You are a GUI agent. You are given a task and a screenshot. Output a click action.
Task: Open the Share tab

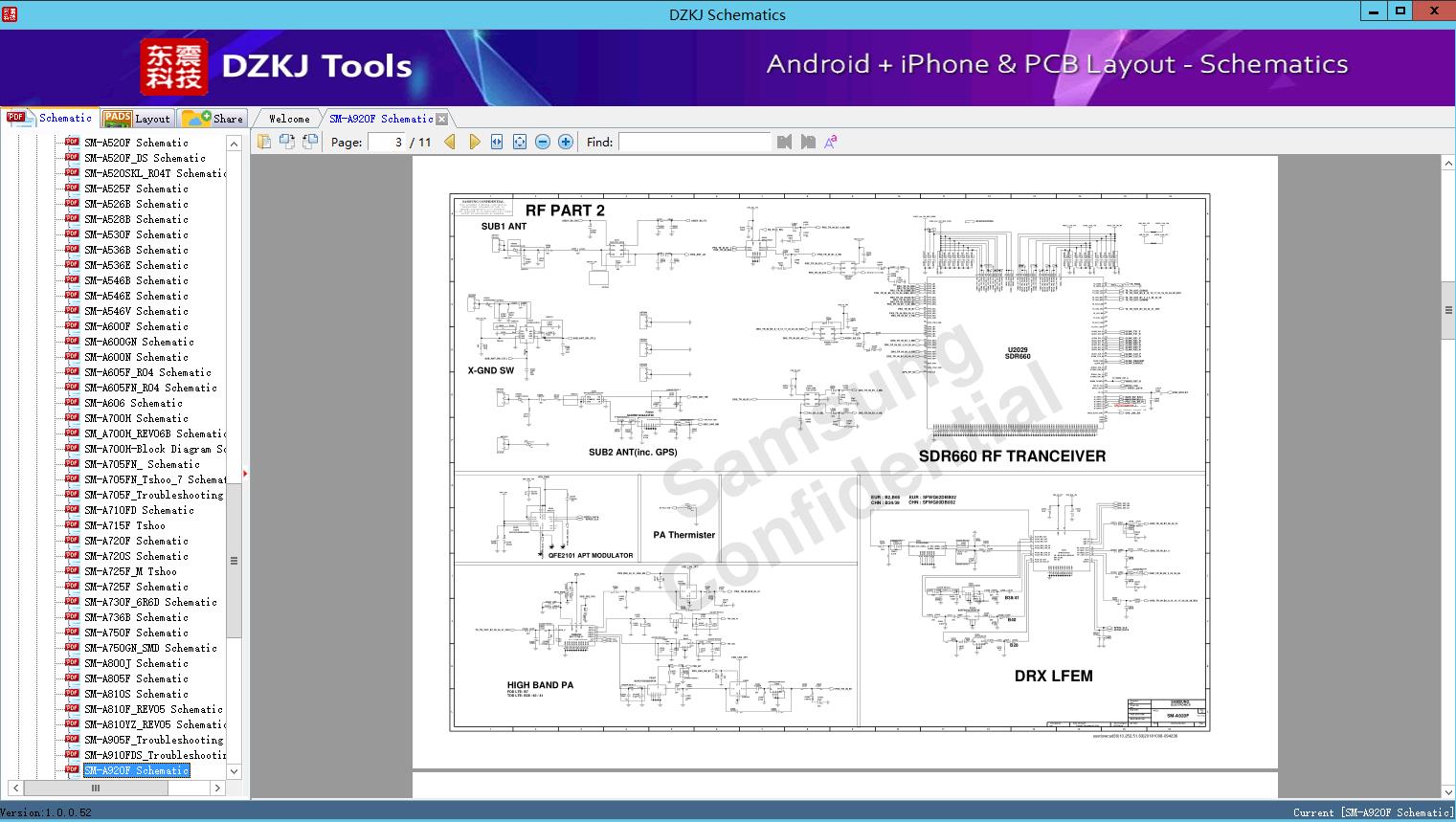(x=213, y=119)
